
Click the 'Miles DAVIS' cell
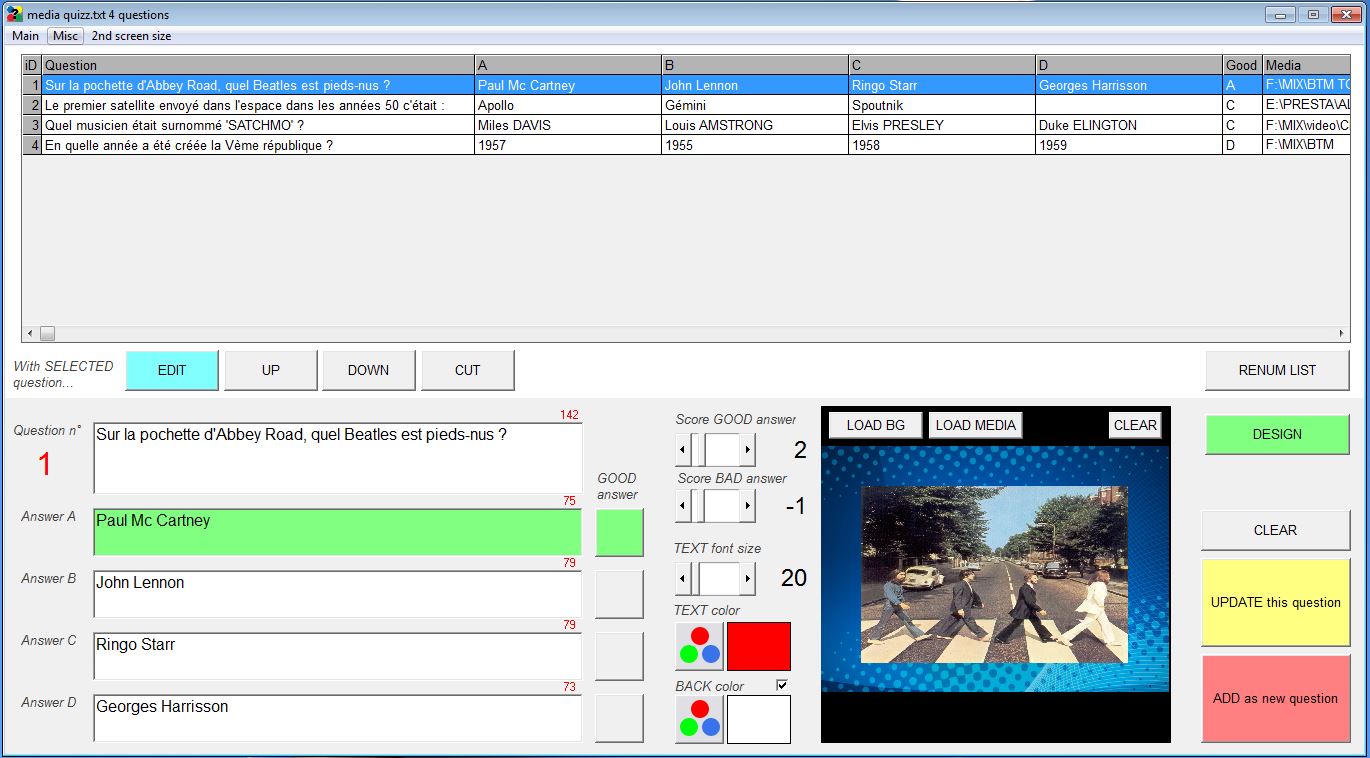coord(568,125)
